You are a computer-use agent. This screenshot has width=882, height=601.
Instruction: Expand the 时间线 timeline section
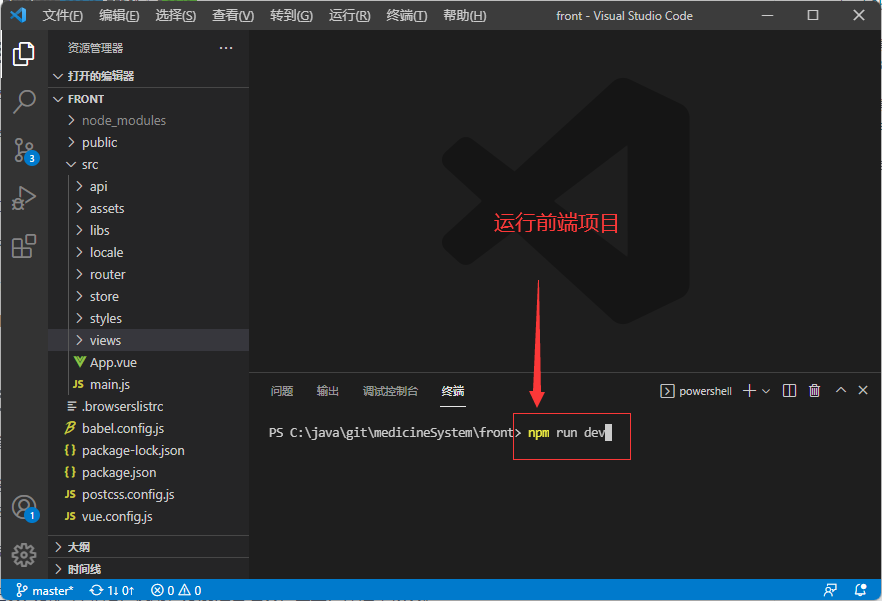pos(148,569)
